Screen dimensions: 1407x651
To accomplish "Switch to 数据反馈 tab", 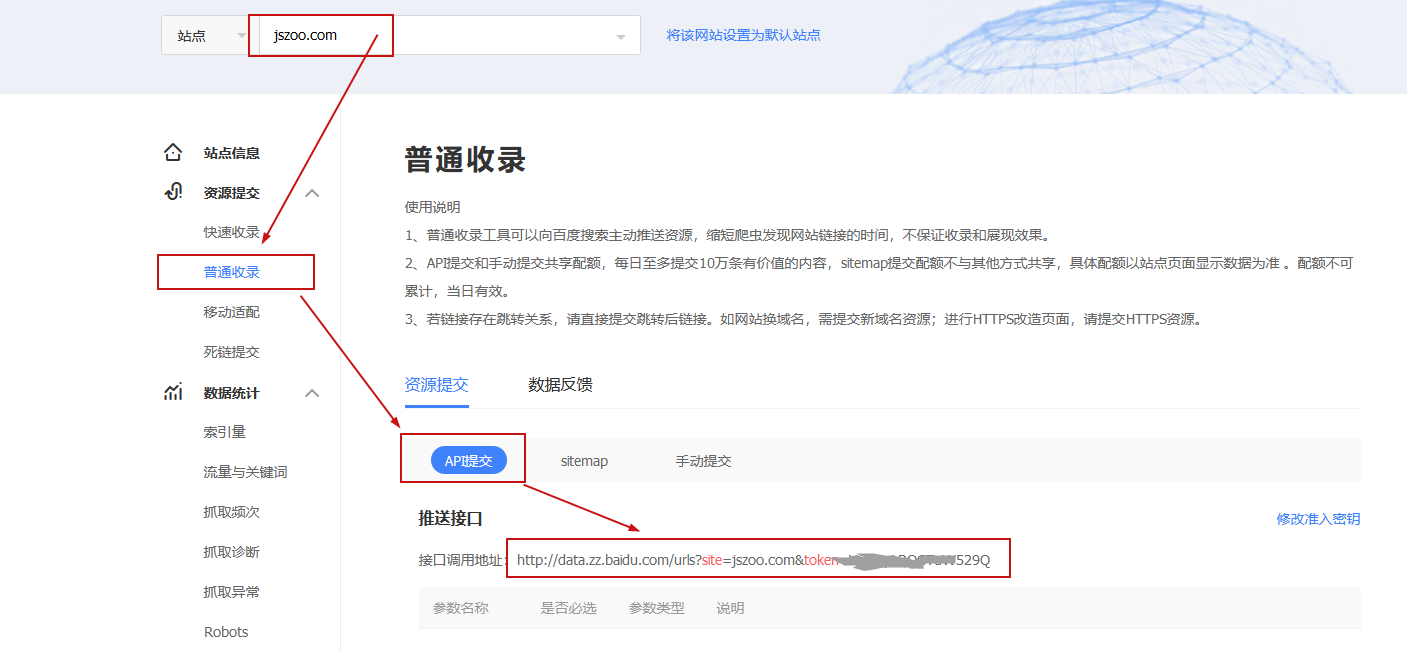I will point(561,385).
